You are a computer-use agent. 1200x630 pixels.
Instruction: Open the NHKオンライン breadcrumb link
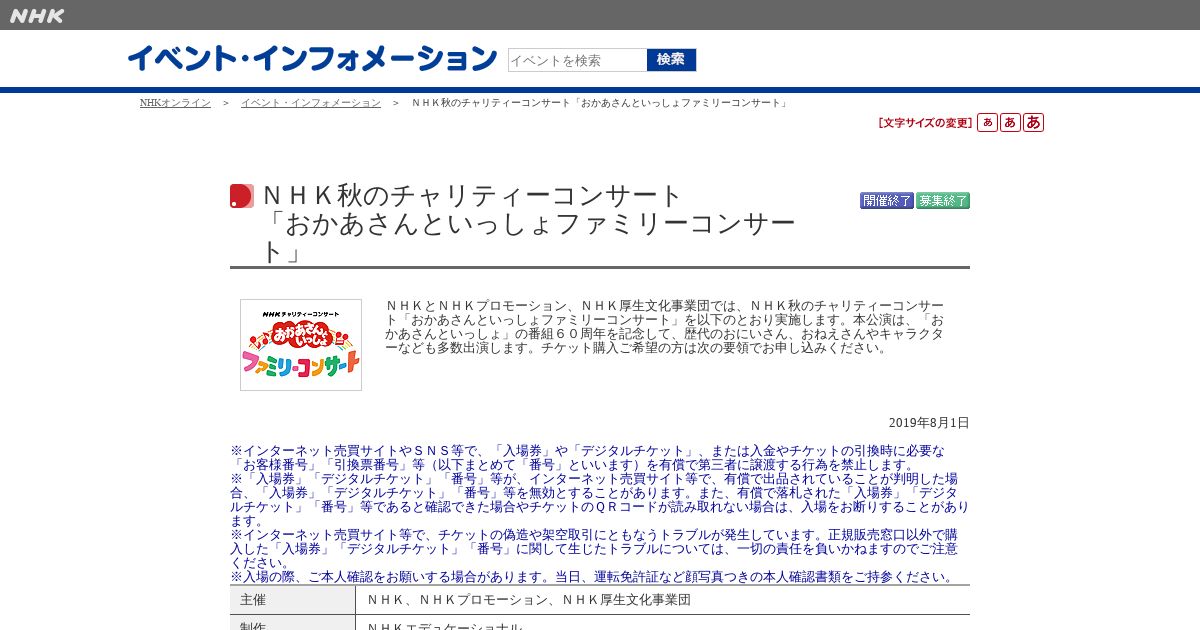(175, 103)
